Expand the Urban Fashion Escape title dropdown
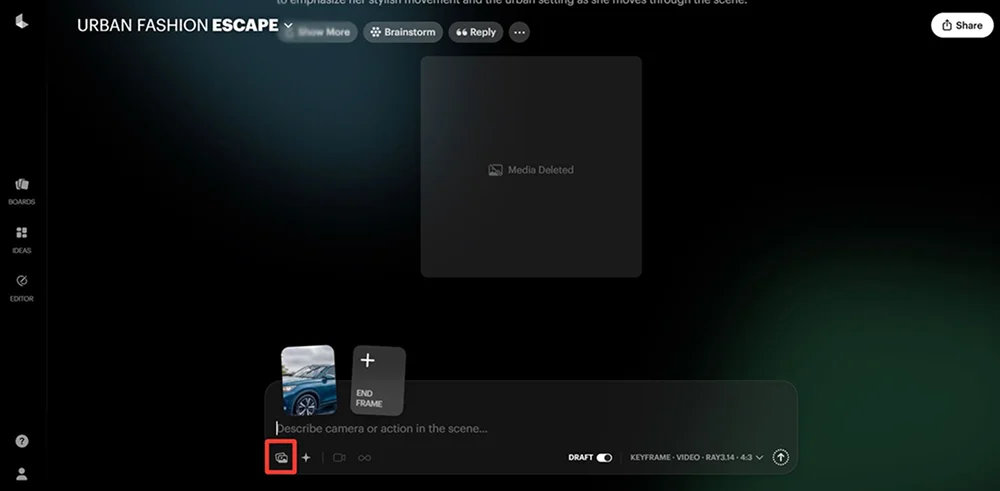Screen dimensions: 1000x491 click(288, 26)
